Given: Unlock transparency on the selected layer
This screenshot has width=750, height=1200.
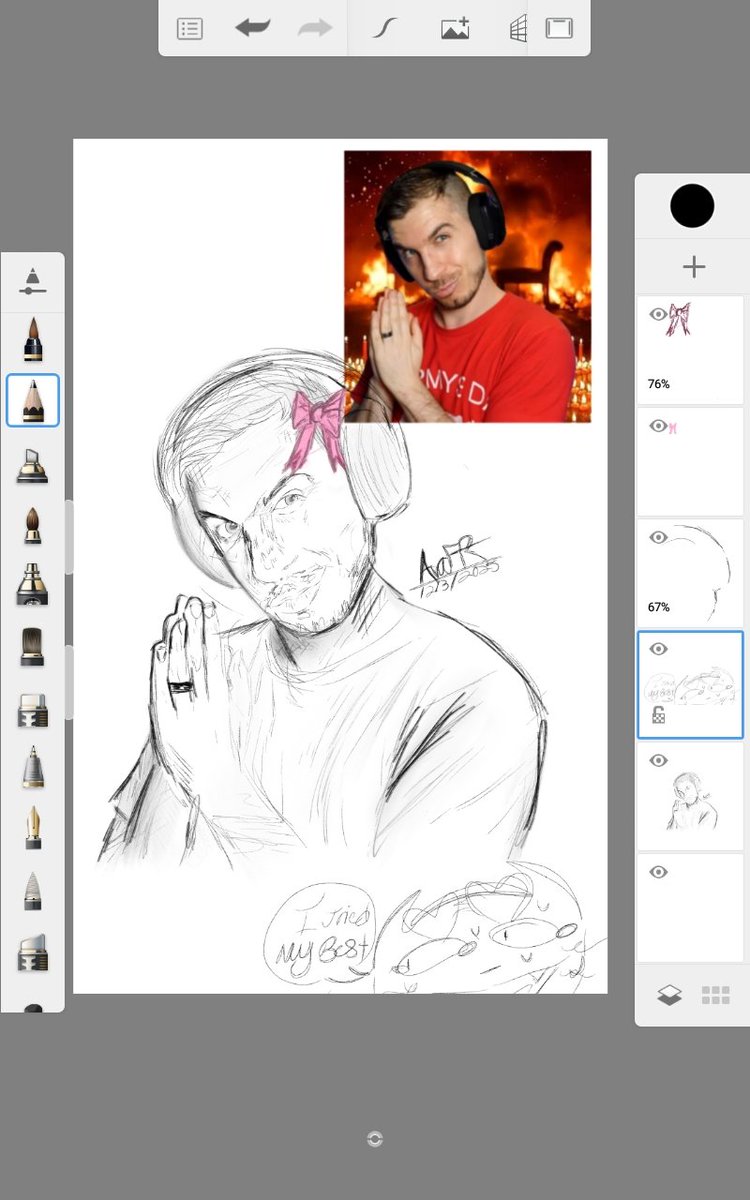Looking at the screenshot, I should 660,715.
